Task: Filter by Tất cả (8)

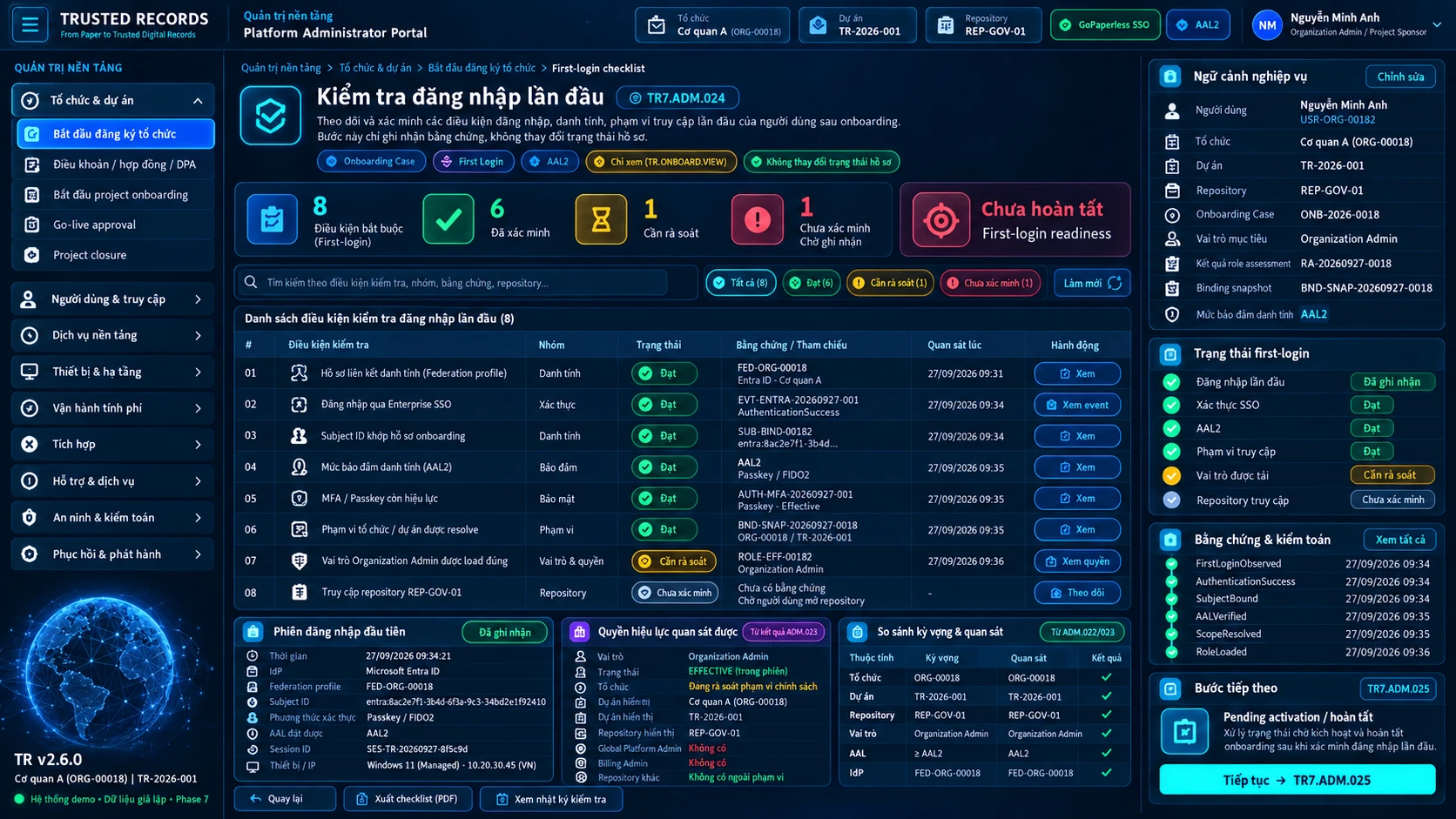Action: tap(740, 283)
